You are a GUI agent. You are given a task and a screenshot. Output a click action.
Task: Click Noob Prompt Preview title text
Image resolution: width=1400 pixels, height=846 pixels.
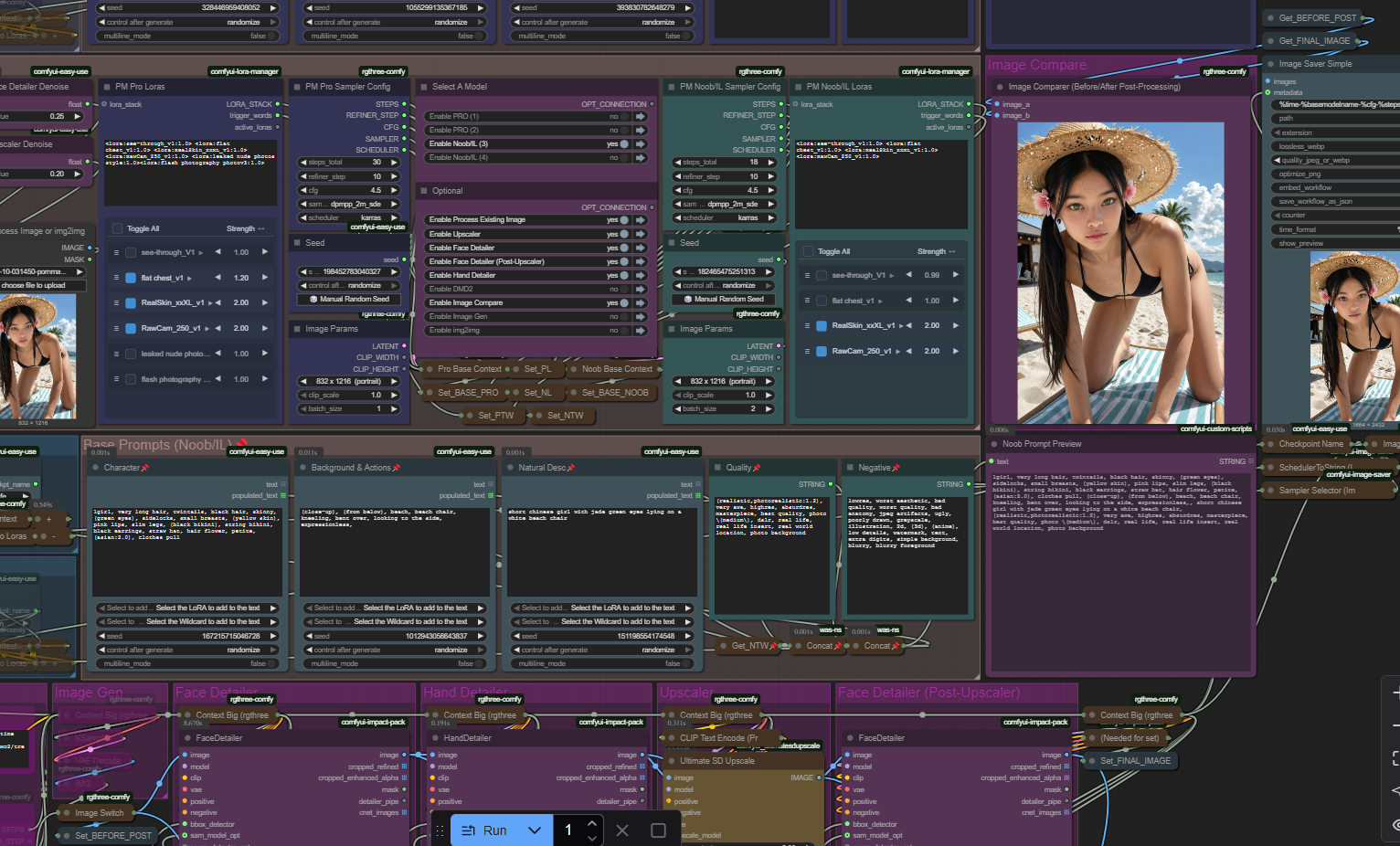click(1042, 444)
